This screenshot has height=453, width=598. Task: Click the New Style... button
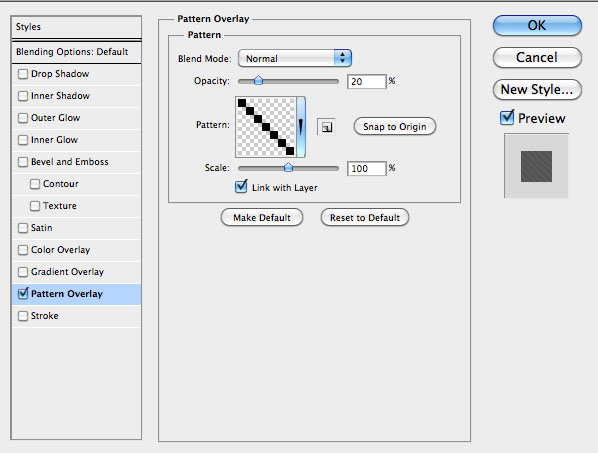[x=537, y=90]
